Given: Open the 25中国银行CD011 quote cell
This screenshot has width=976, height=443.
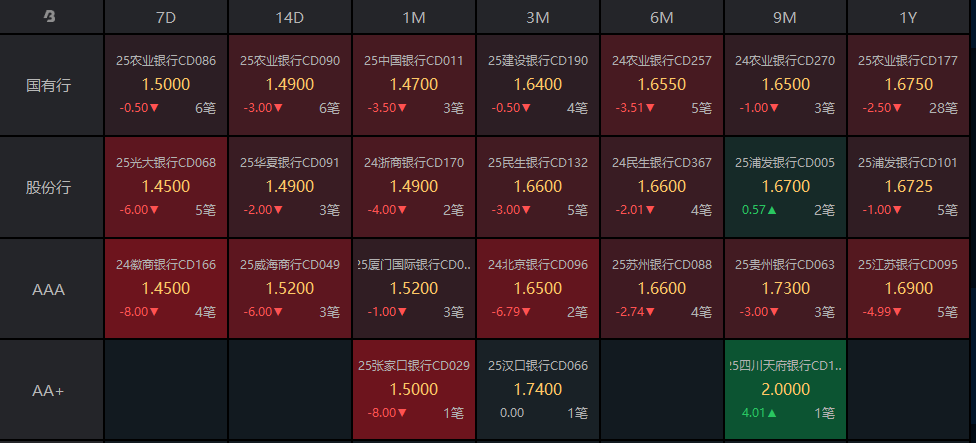Looking at the screenshot, I should click(414, 85).
